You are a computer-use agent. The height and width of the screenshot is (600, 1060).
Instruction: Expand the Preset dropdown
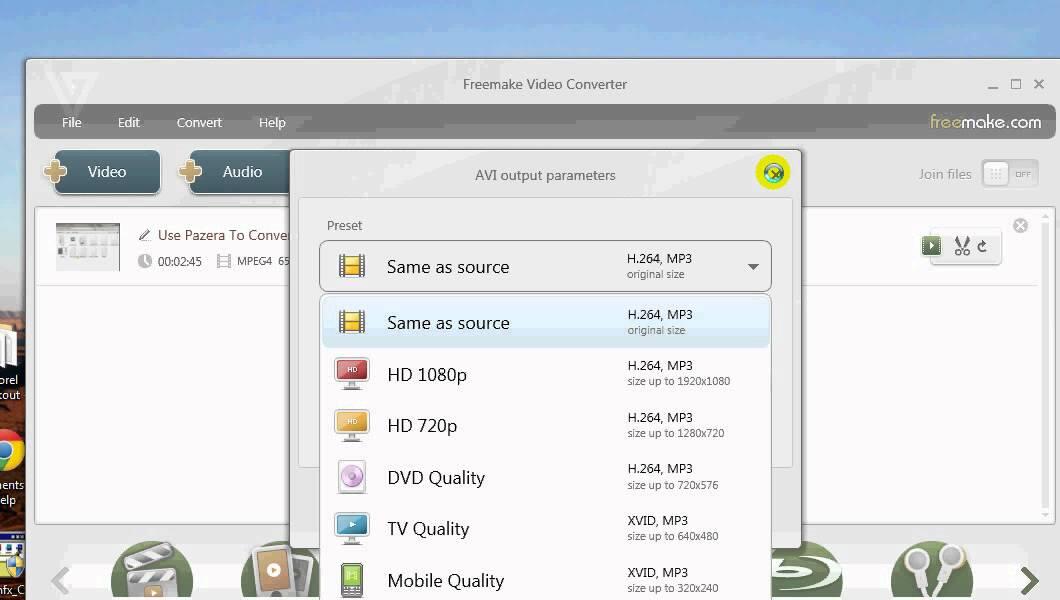pos(545,266)
